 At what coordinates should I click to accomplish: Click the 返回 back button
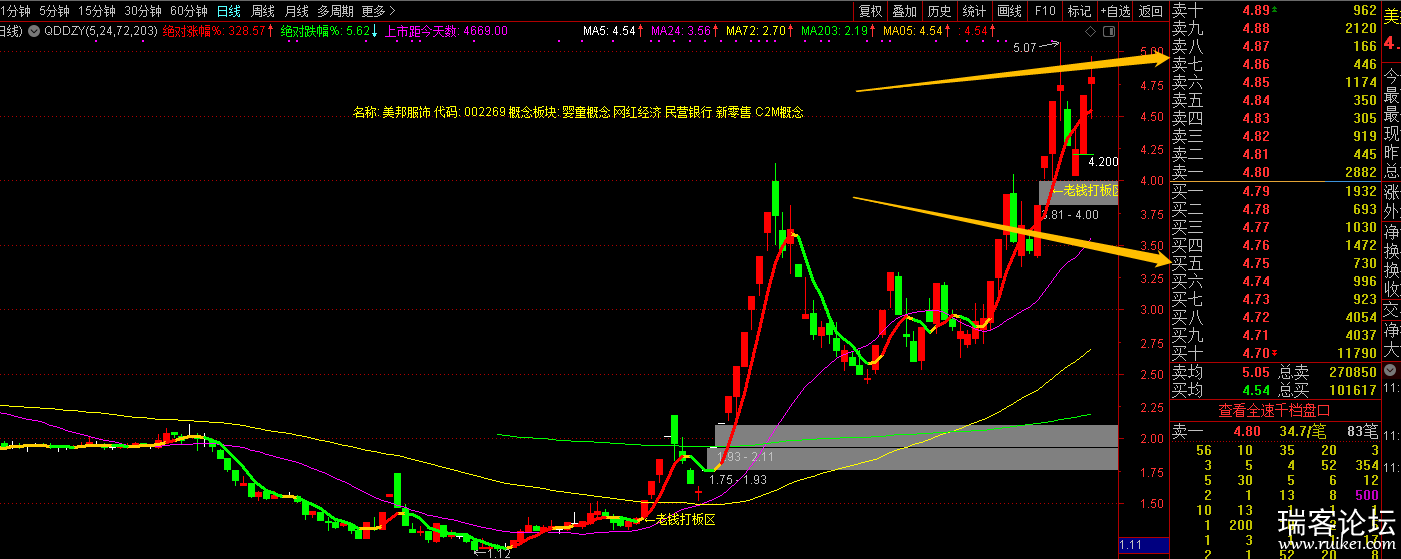point(1151,11)
